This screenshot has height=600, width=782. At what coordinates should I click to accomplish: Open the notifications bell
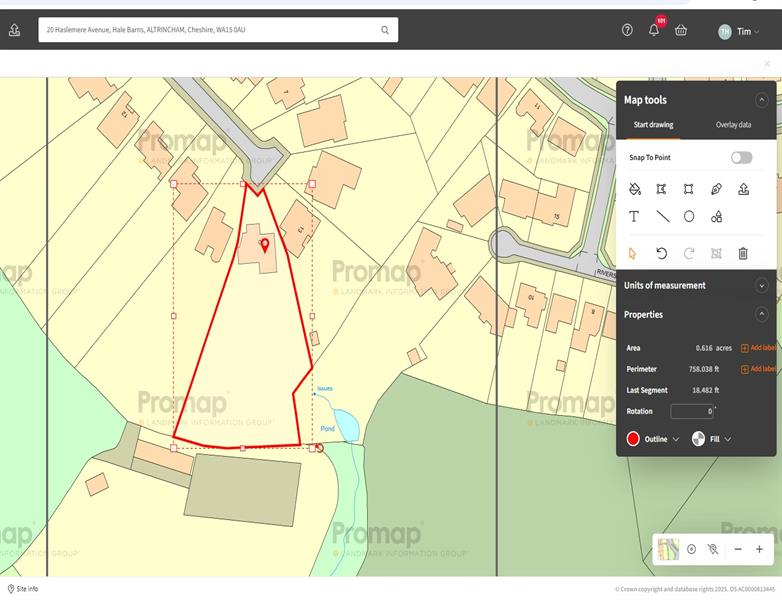tap(654, 30)
